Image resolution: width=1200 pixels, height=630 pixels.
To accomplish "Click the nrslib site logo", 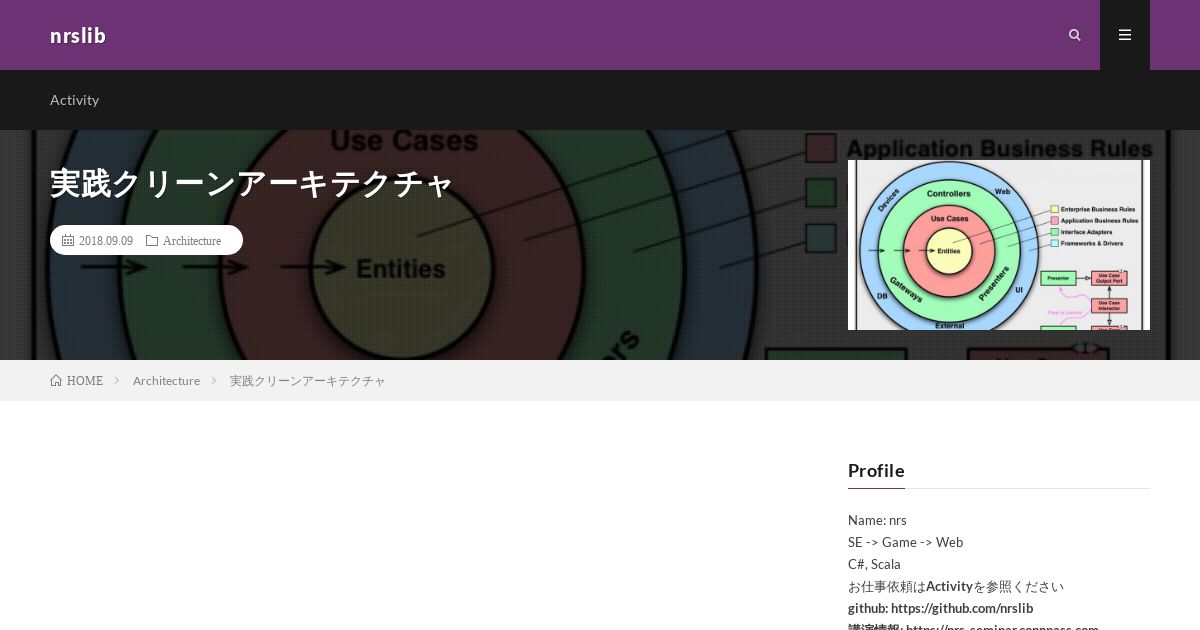I will [x=78, y=35].
